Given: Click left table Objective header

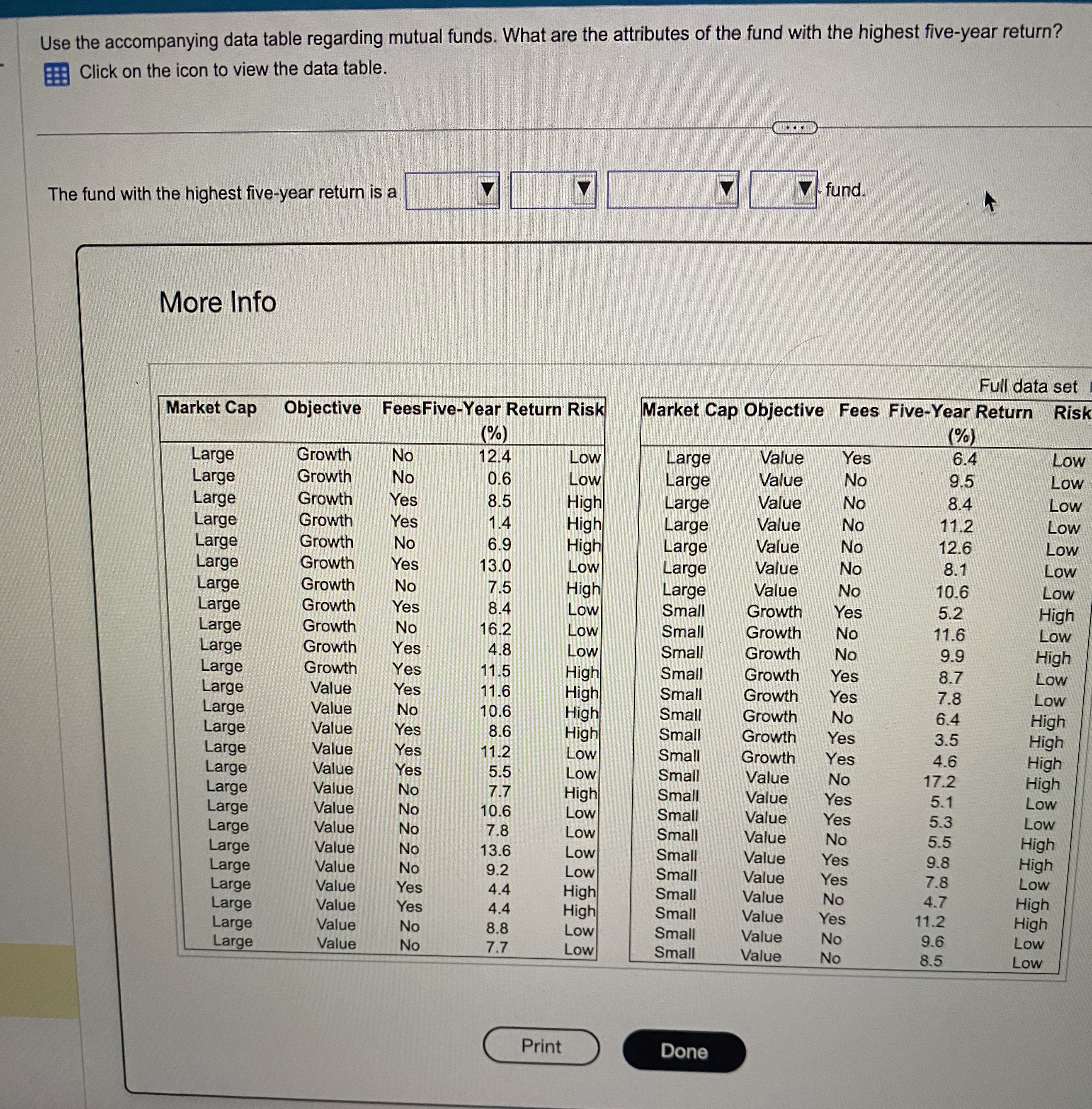Looking at the screenshot, I should [x=322, y=408].
